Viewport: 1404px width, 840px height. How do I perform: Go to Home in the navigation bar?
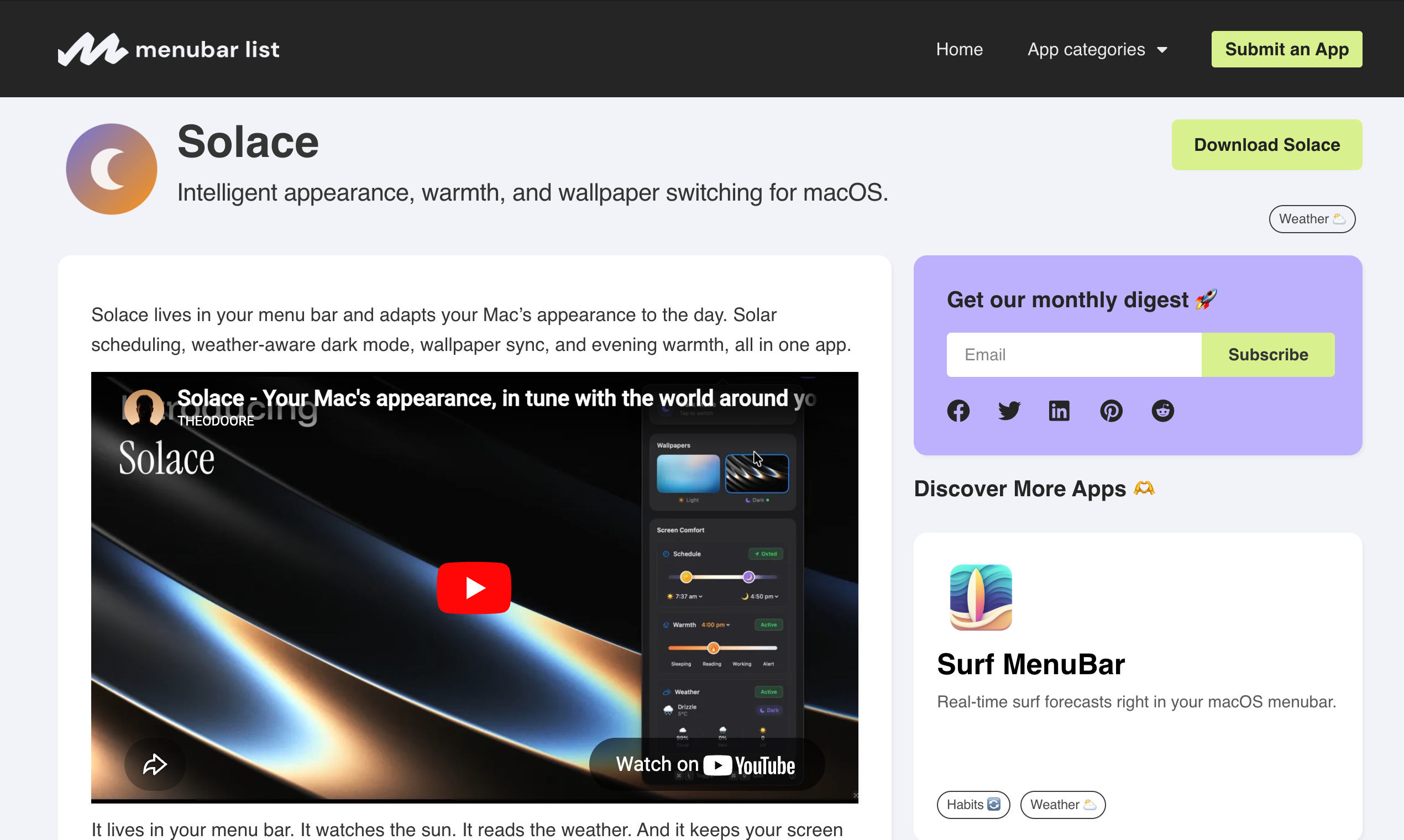pos(959,49)
